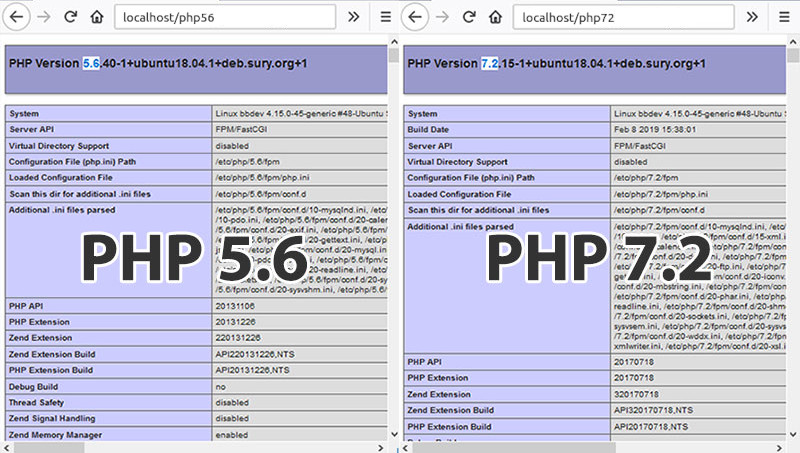The height and width of the screenshot is (453, 800).
Task: Click '/etc/php/5.6/fpm/conf.d' value
Action: tap(261, 194)
